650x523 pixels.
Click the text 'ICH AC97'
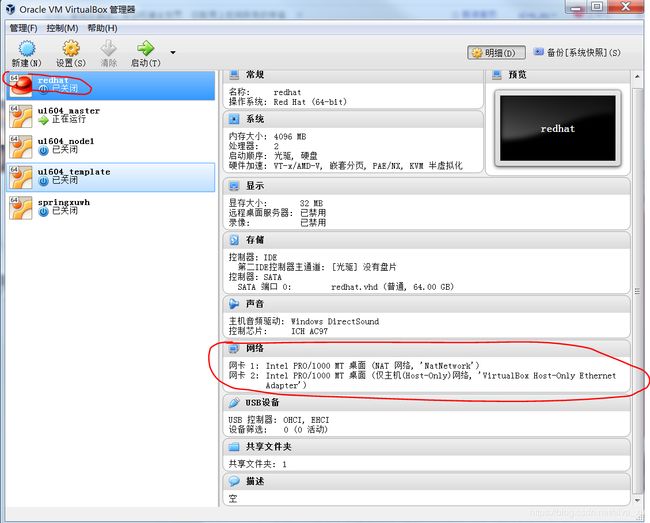(309, 332)
